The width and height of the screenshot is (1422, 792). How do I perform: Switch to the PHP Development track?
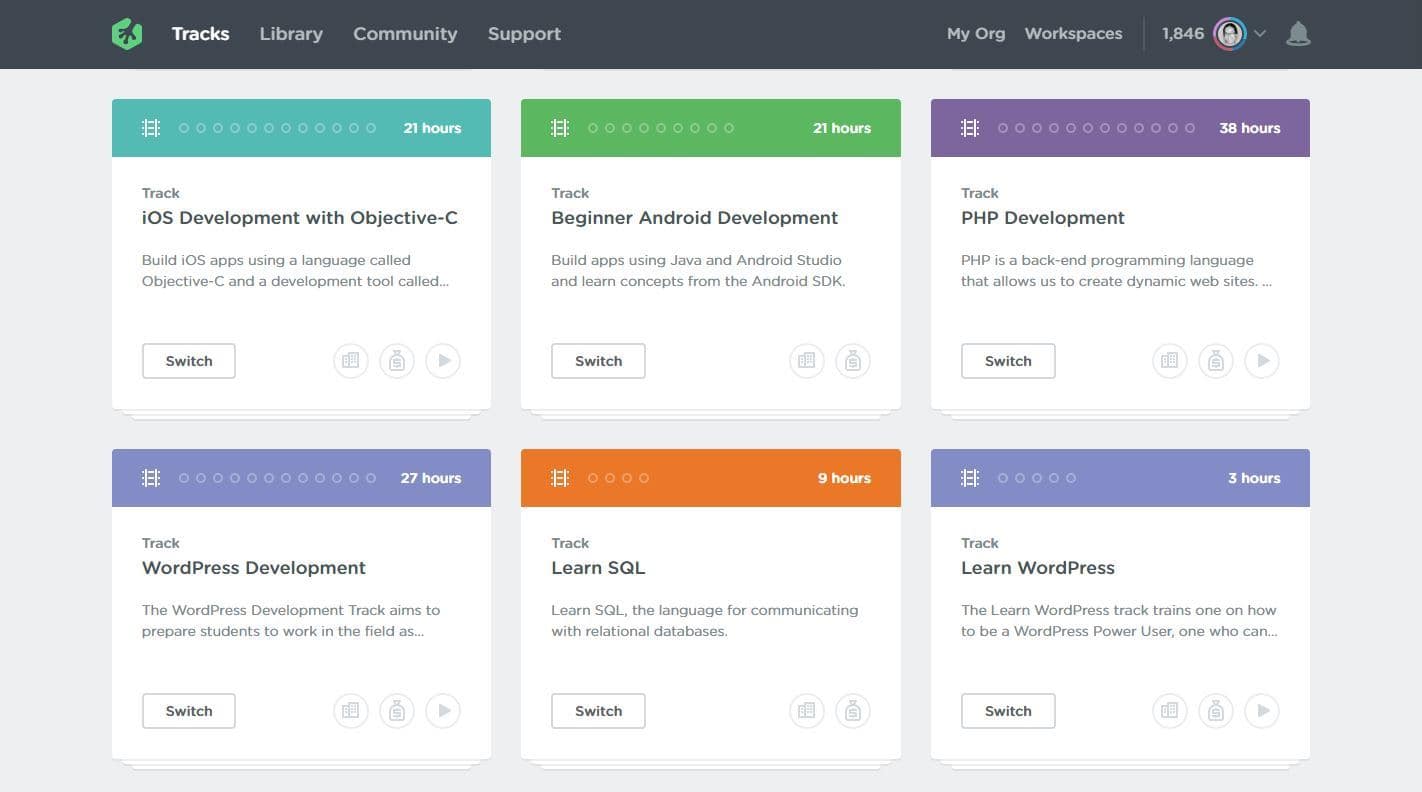(x=1008, y=361)
